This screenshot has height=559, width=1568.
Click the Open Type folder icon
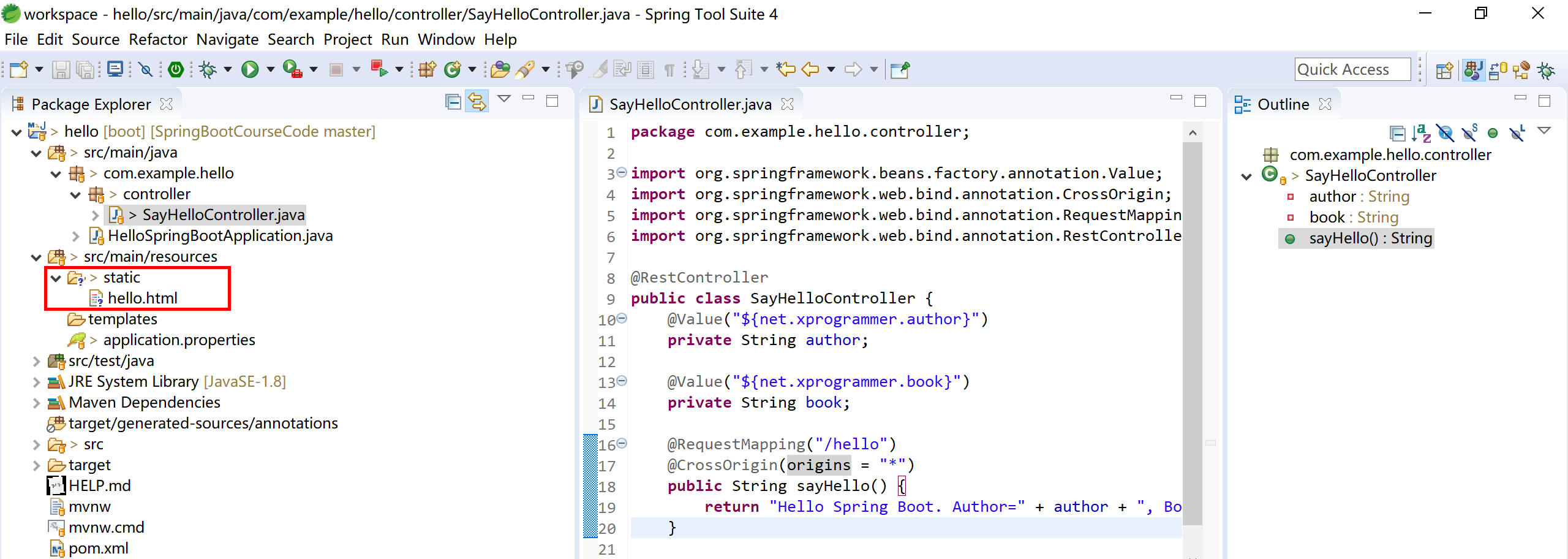coord(500,70)
